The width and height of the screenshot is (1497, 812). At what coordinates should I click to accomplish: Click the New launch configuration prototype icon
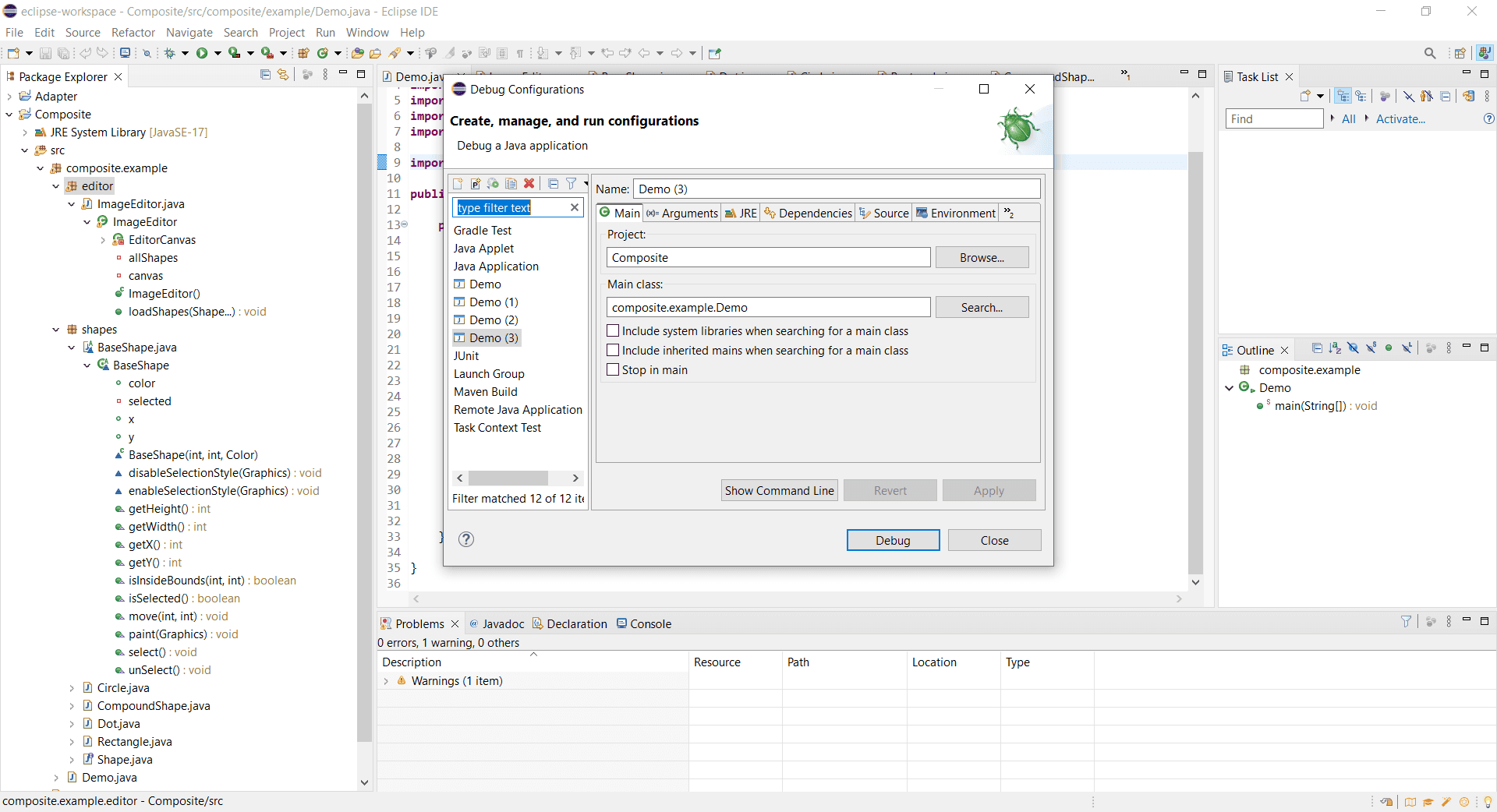(x=476, y=184)
